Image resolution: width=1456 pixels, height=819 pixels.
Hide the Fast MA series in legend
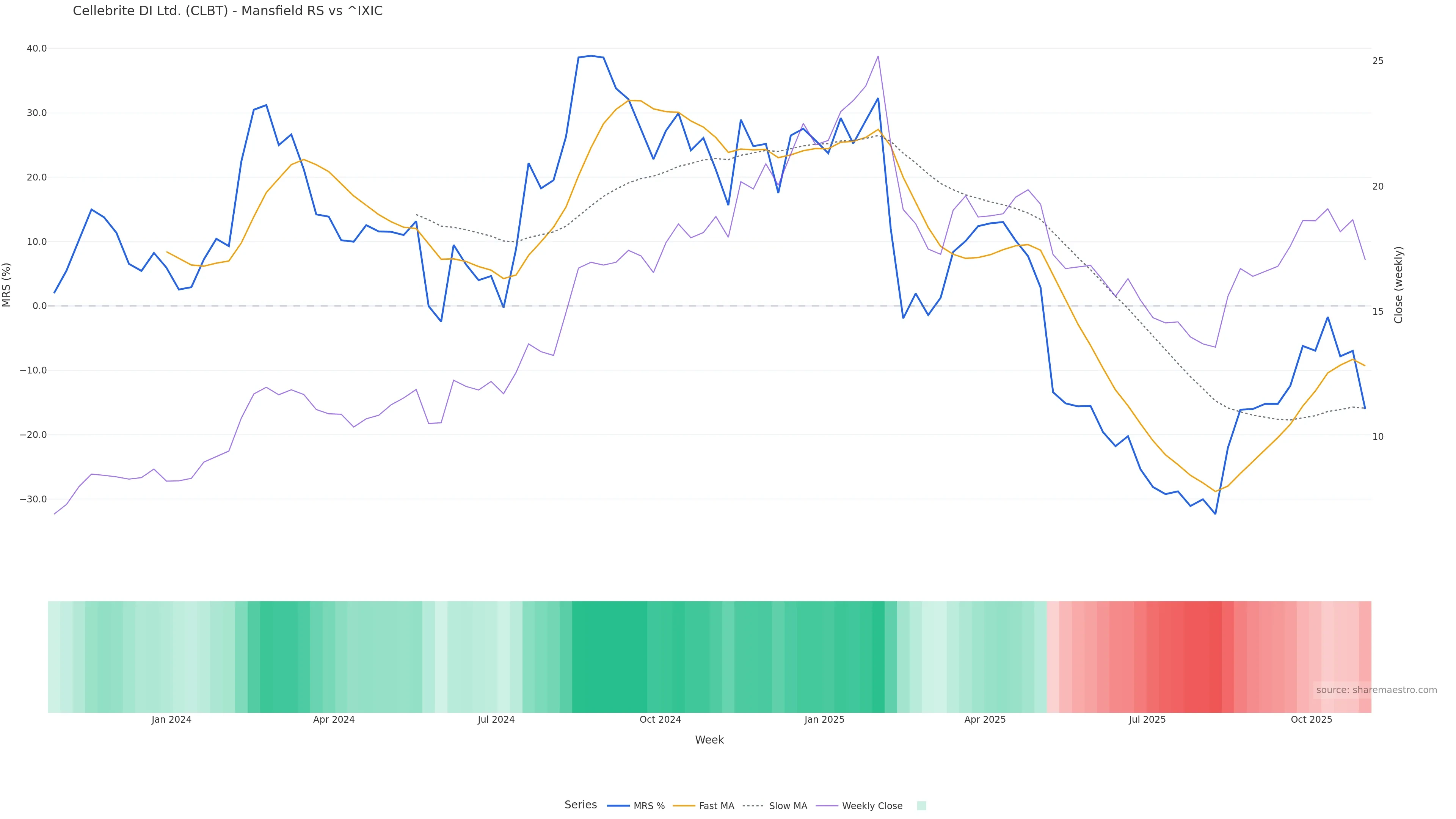click(716, 806)
